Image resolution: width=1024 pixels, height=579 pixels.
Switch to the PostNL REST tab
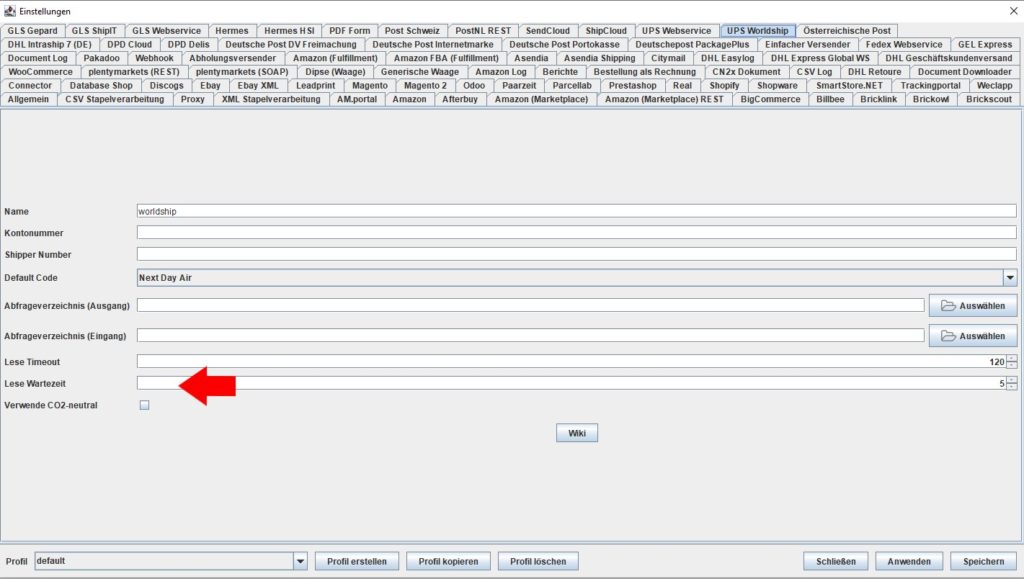click(x=483, y=31)
